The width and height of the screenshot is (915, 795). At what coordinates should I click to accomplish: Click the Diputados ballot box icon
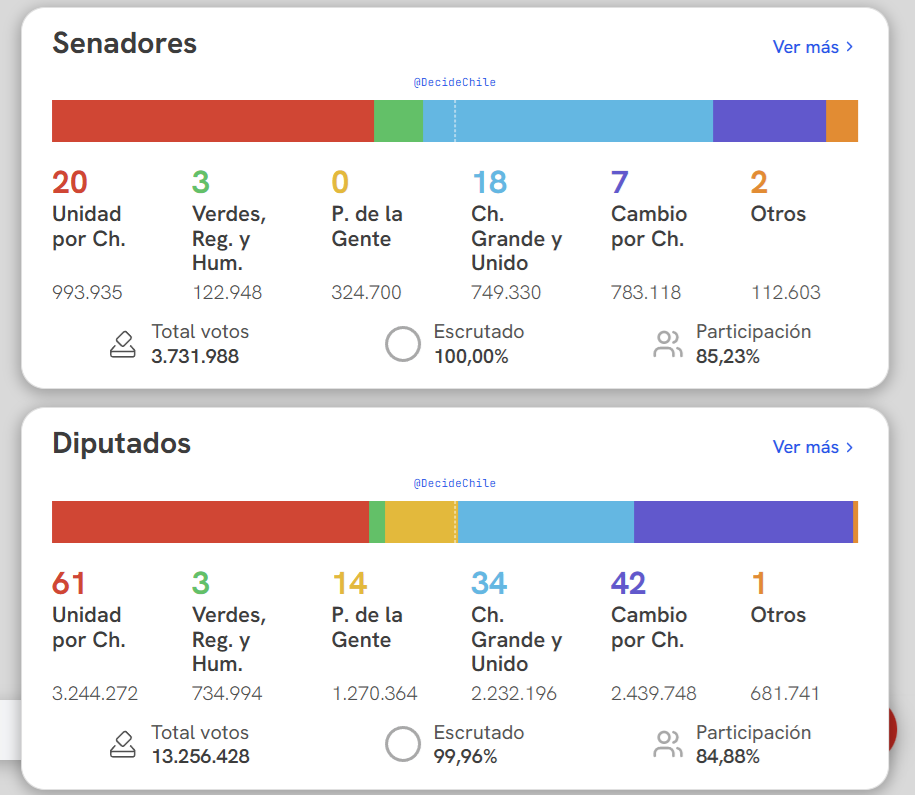point(122,745)
